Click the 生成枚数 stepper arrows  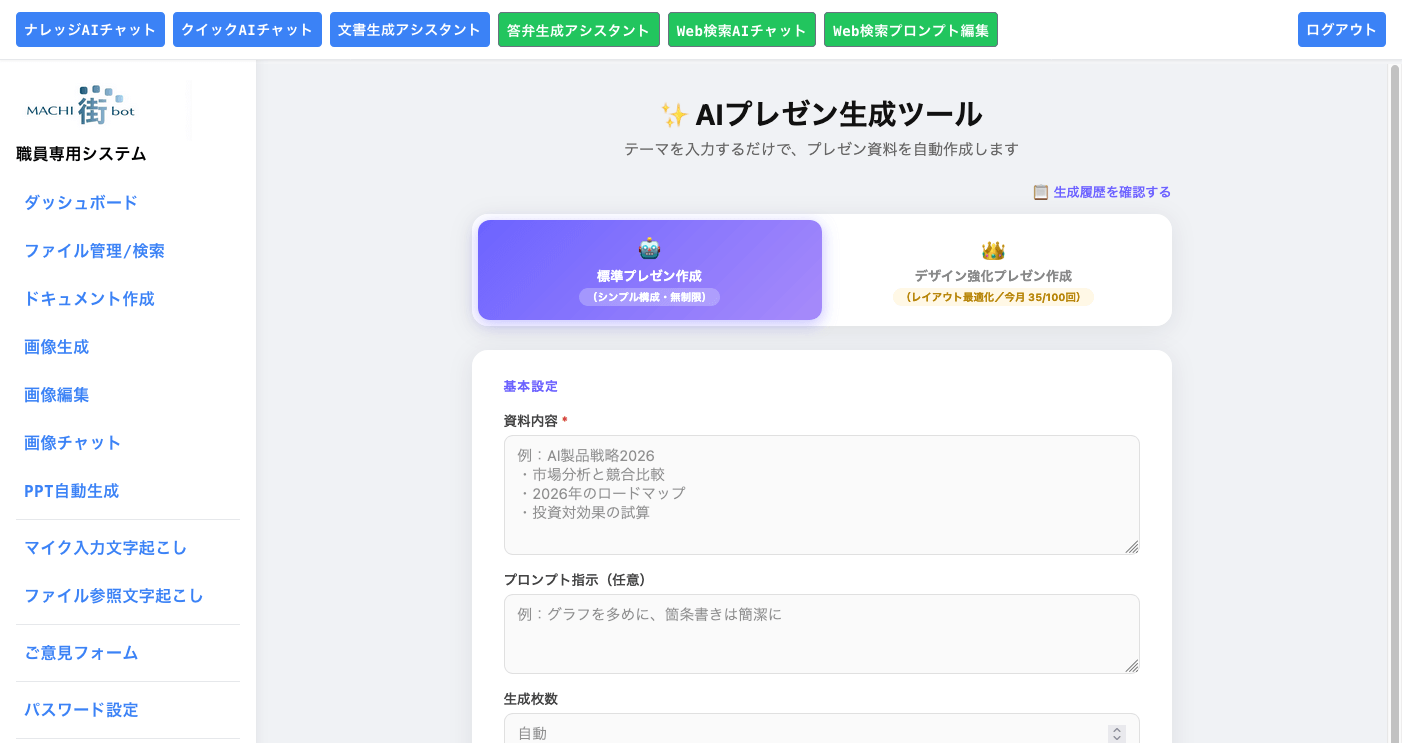point(1117,734)
